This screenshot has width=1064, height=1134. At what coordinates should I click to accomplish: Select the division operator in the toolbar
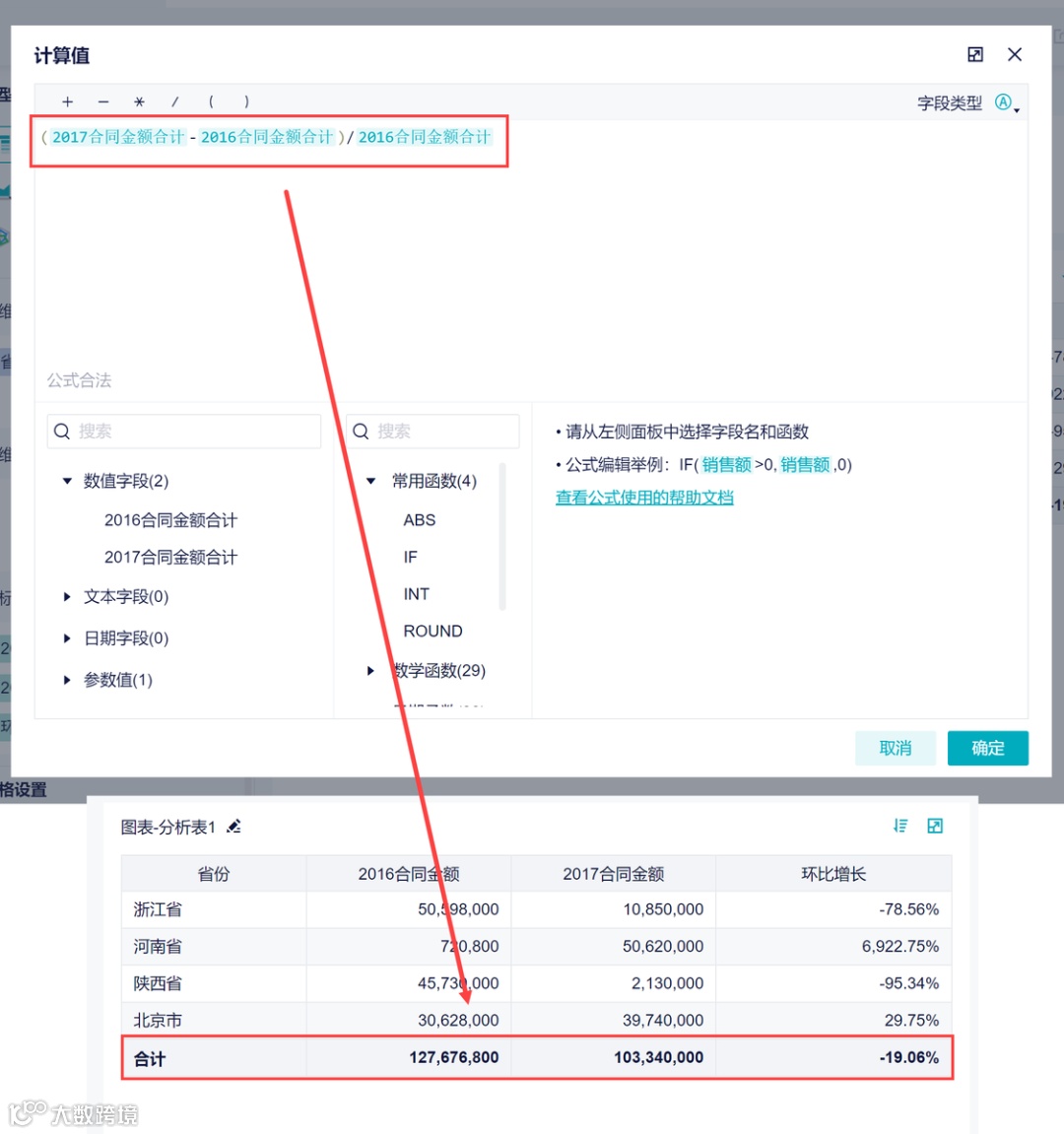point(174,101)
